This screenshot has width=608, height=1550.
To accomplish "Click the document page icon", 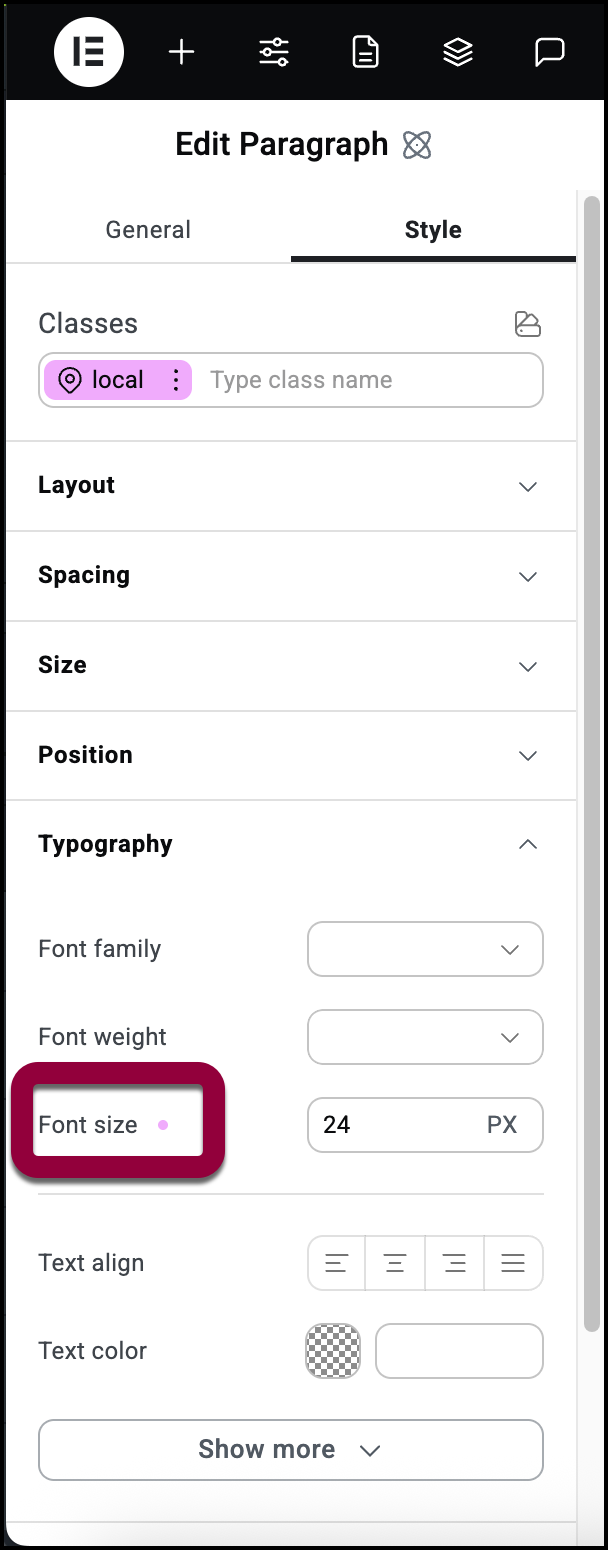I will click(x=366, y=52).
